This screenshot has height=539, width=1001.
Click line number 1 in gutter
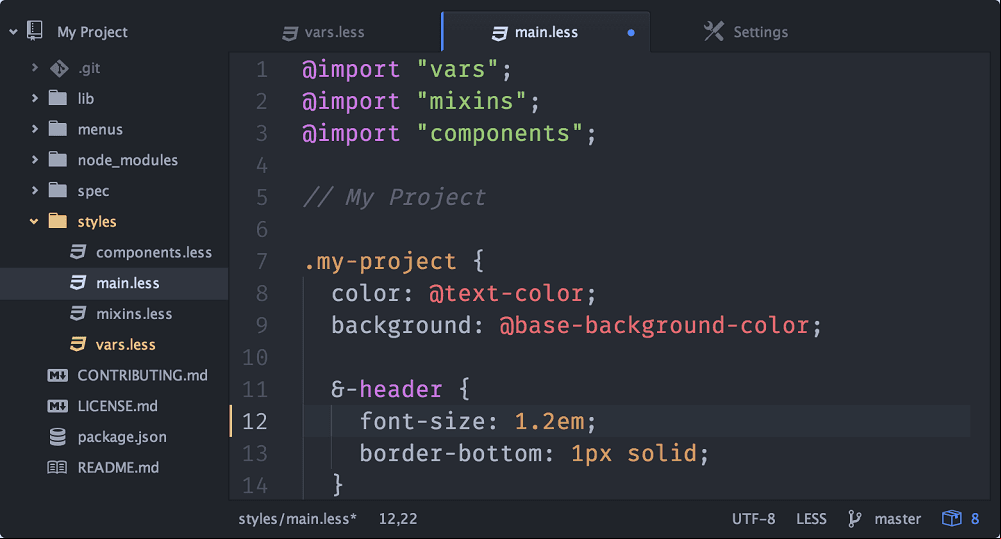262,69
